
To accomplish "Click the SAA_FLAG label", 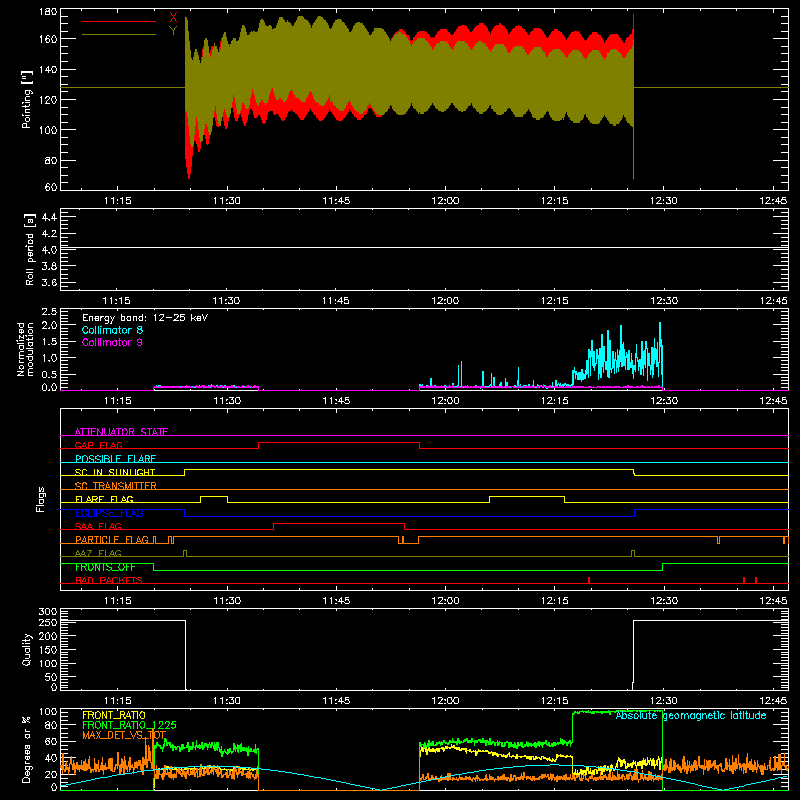I will pyautogui.click(x=98, y=526).
